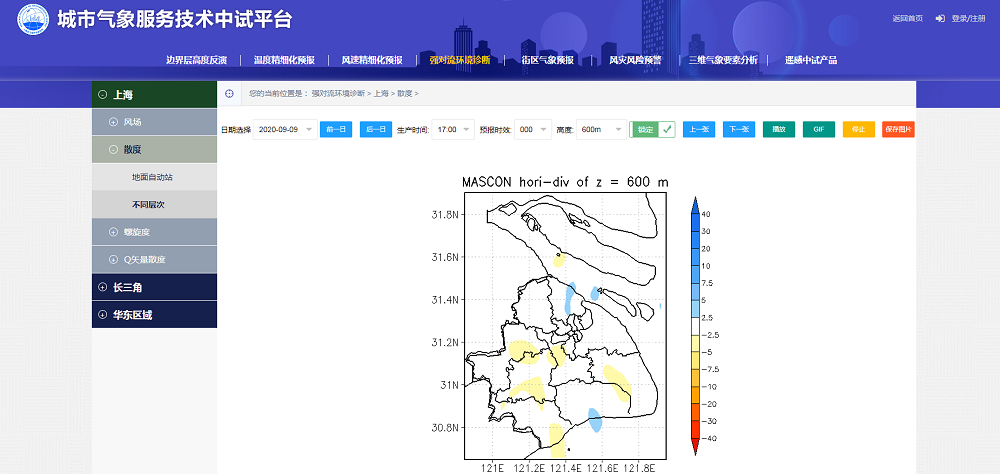Click the plus icon next to 风场
The height and width of the screenshot is (474, 1000).
113,122
